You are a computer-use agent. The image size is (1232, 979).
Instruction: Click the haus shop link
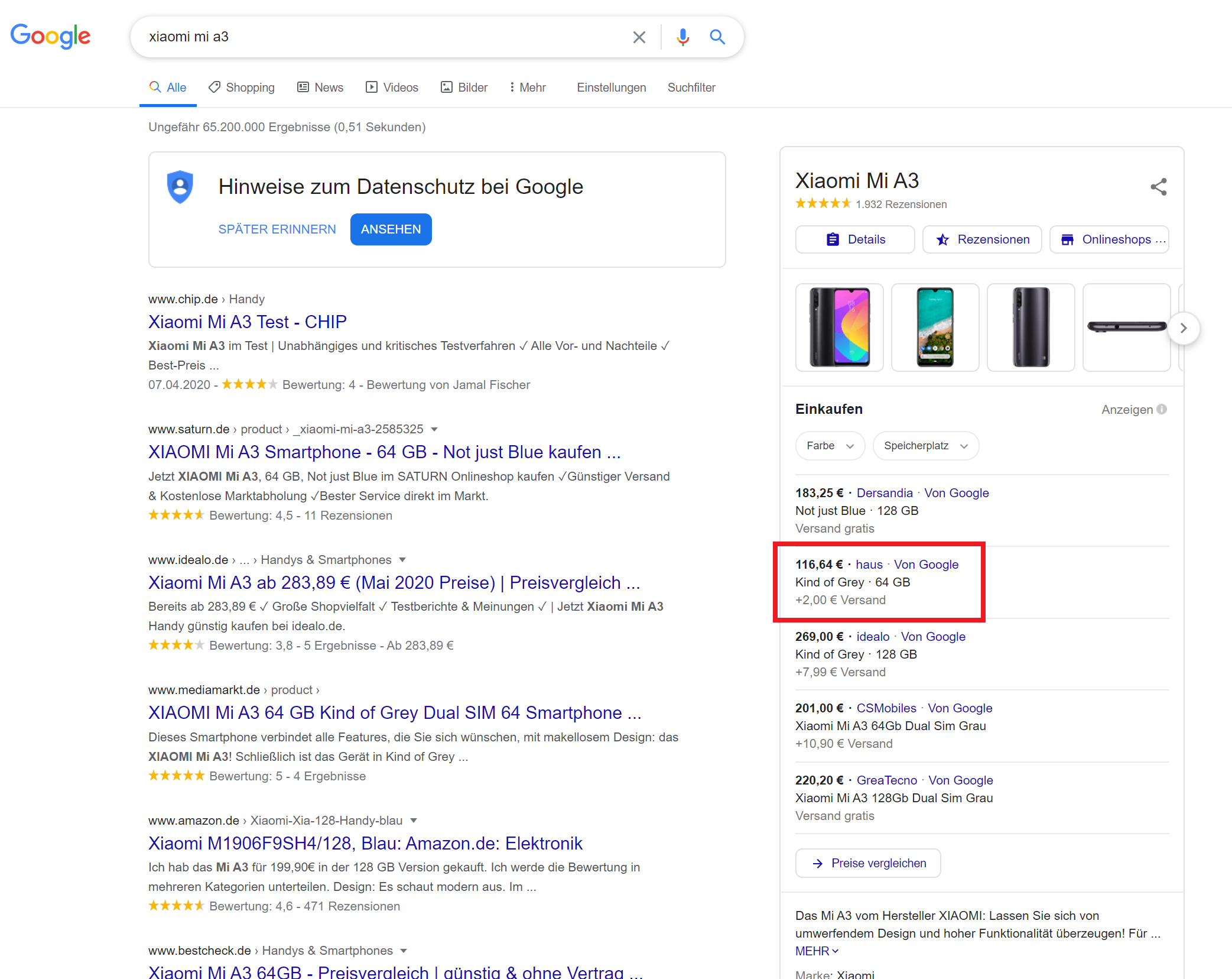[x=869, y=565]
